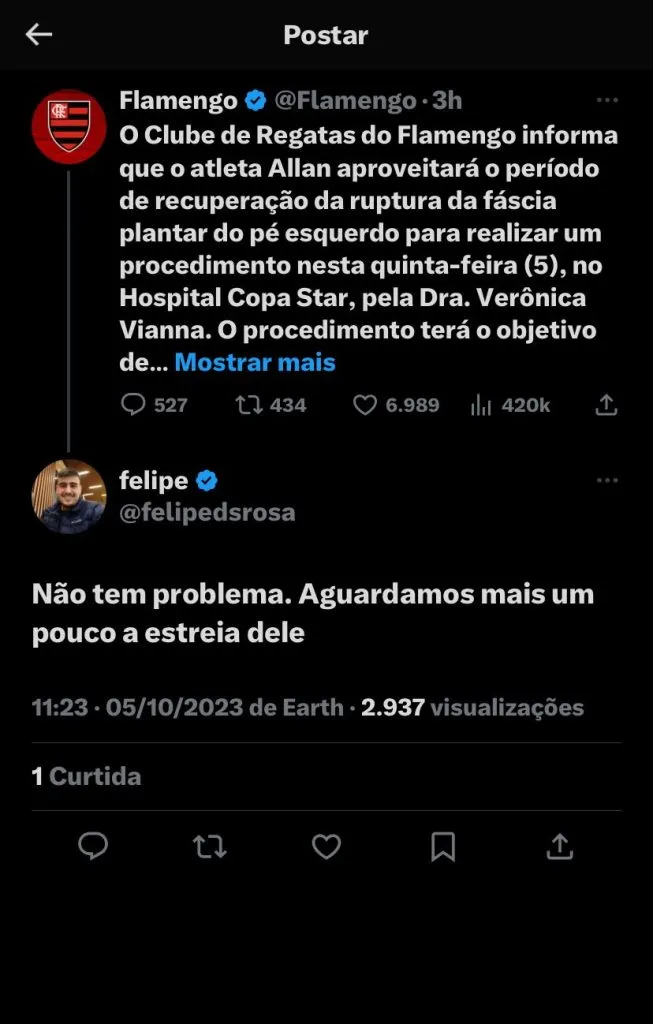Repost felipe's post
Screen dimensions: 653x1024
coord(210,847)
